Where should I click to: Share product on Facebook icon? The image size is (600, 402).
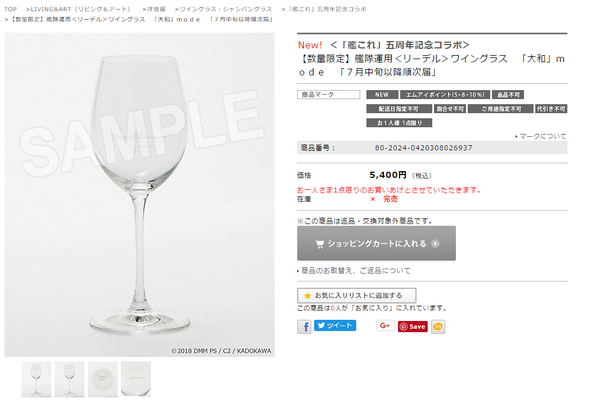click(304, 327)
